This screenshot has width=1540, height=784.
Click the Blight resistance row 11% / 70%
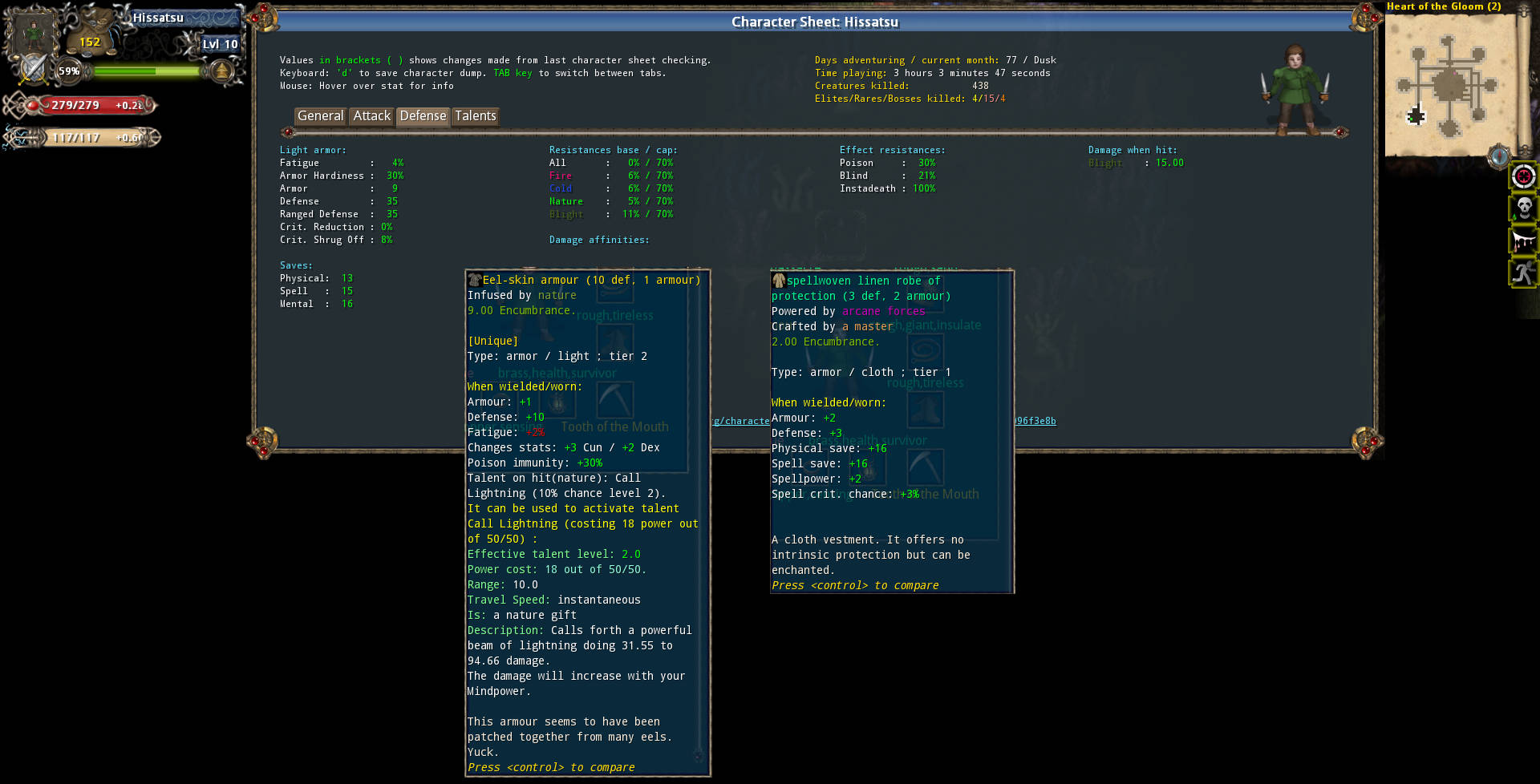pyautogui.click(x=611, y=214)
